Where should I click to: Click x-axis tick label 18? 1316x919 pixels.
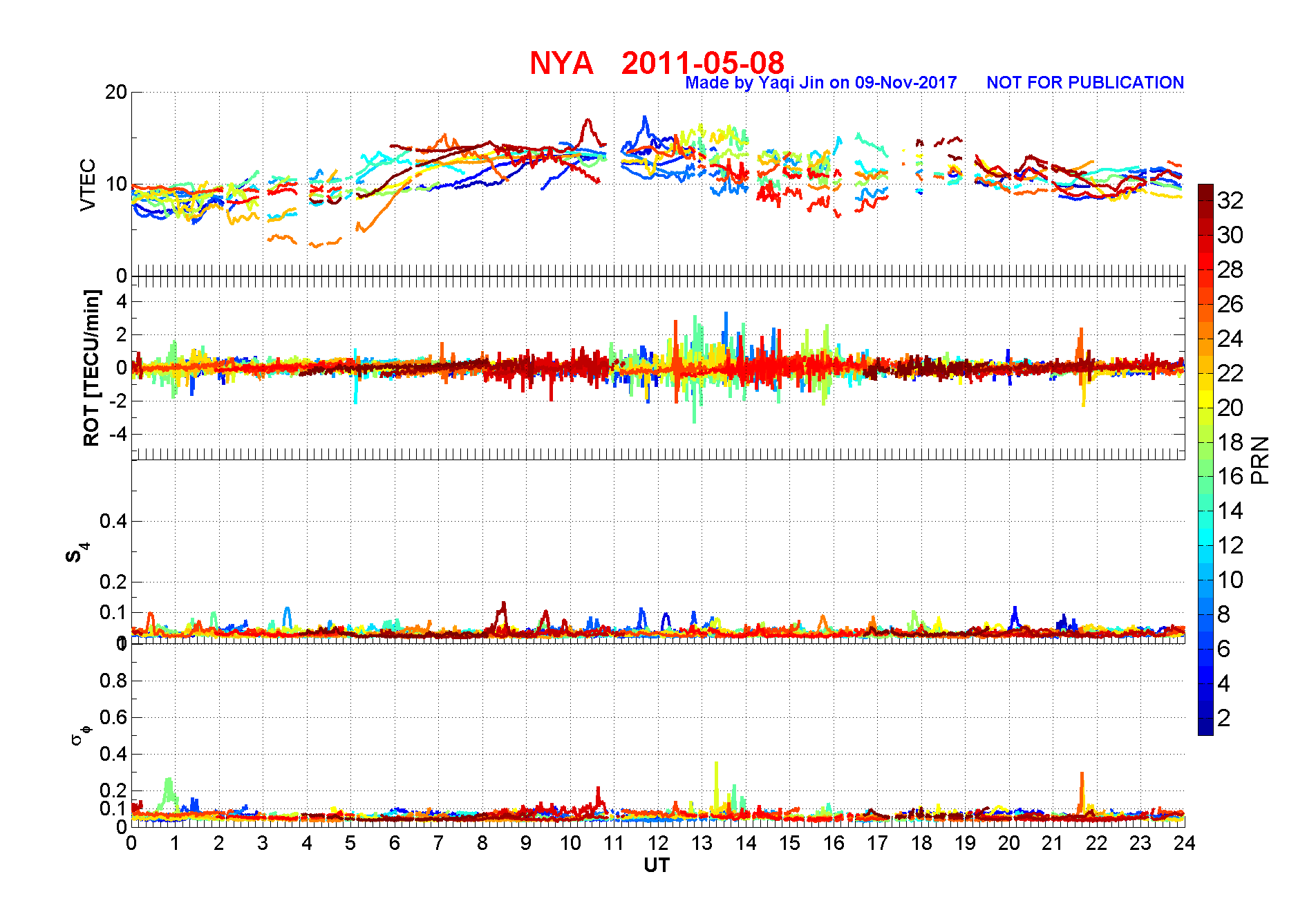pyautogui.click(x=921, y=843)
